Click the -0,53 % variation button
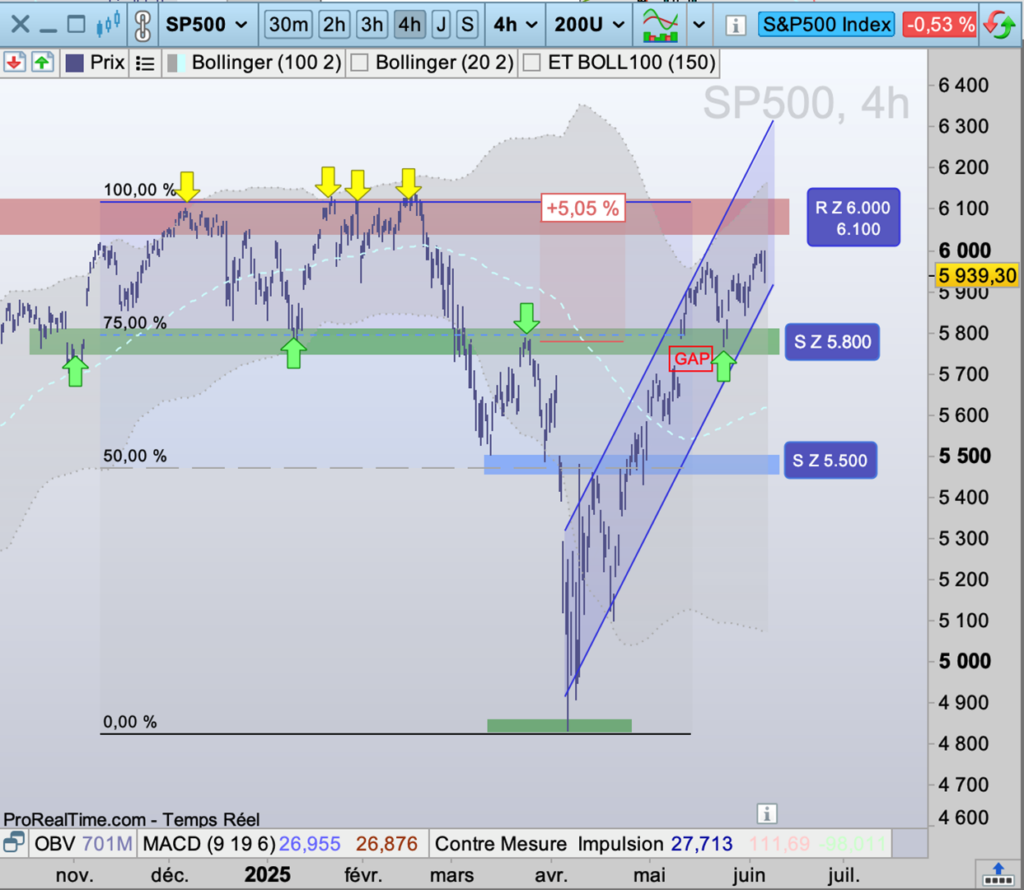 coord(940,25)
